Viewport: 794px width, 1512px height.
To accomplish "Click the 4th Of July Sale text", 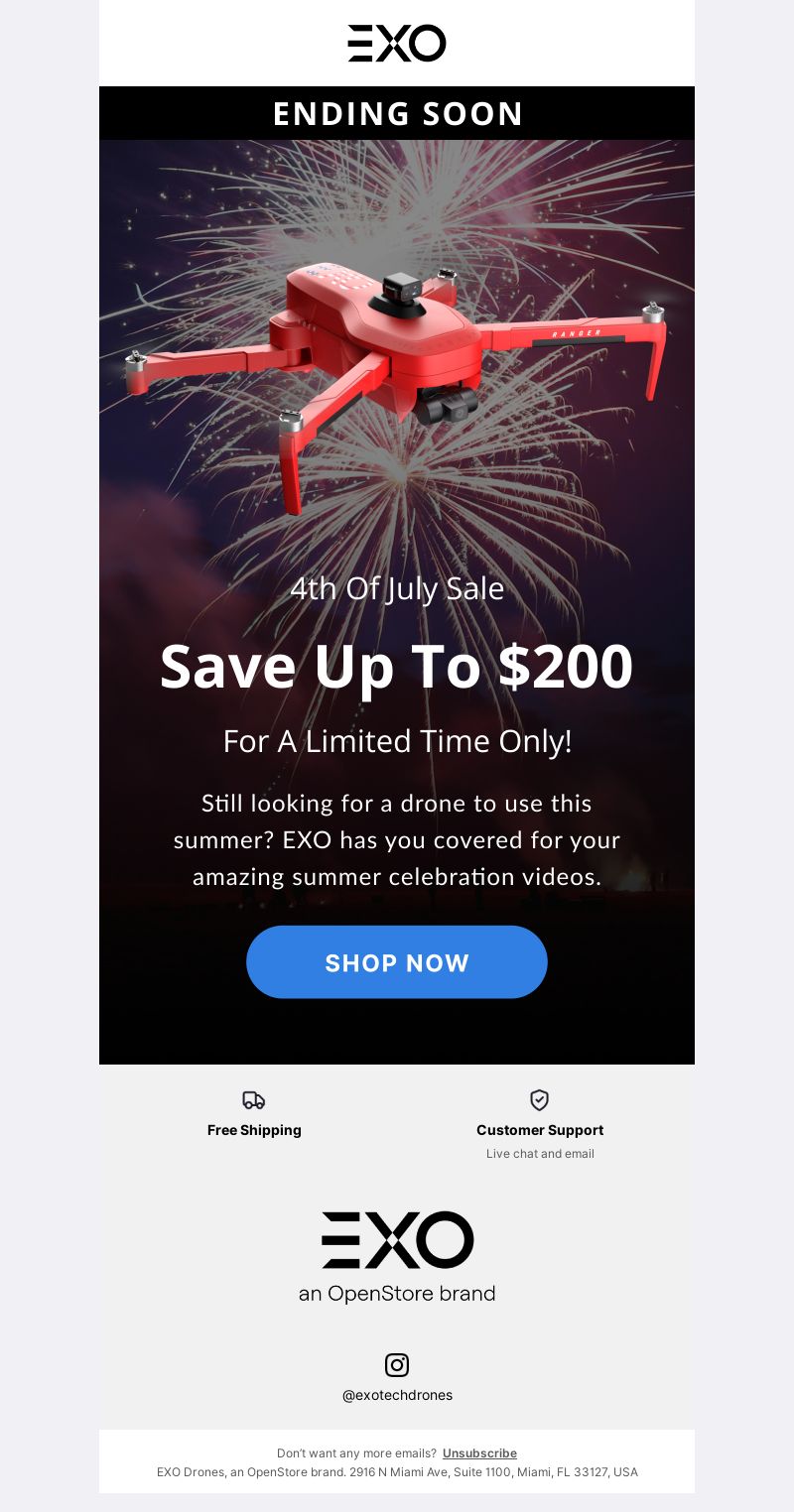I will pyautogui.click(x=397, y=589).
